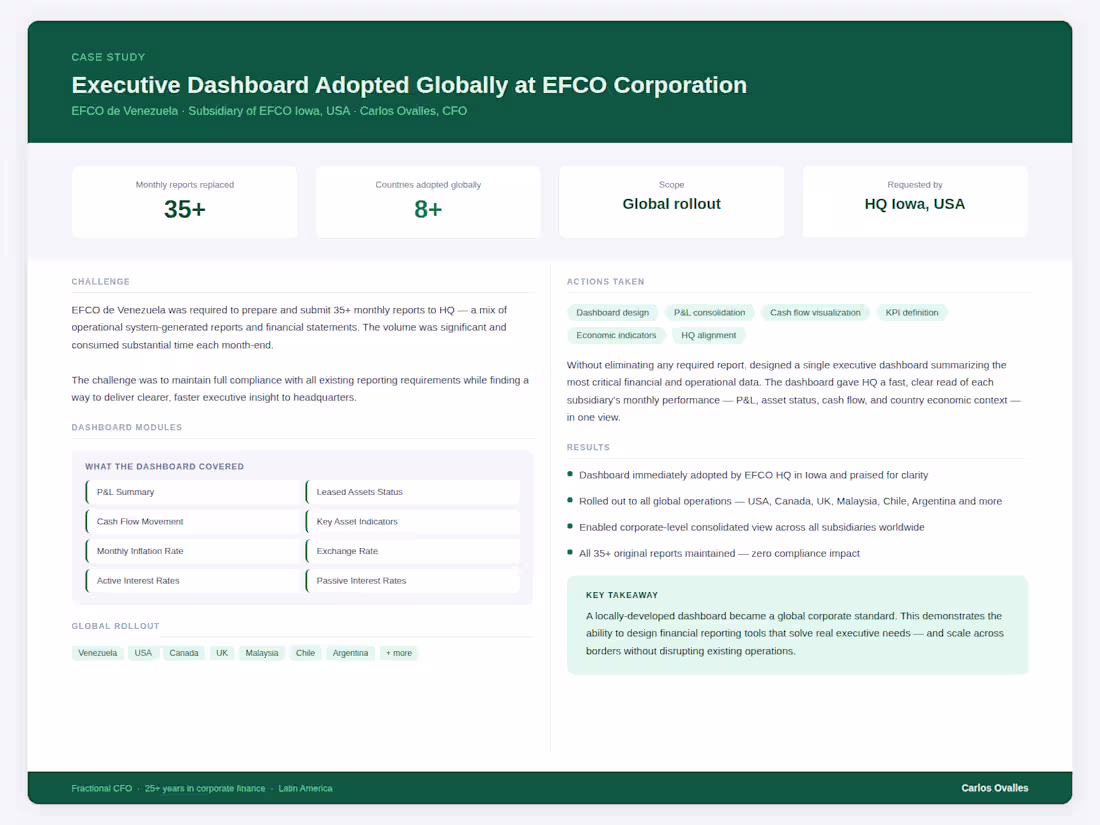This screenshot has height=825, width=1100.
Task: Toggle the P&L Summary module item
Action: click(193, 492)
